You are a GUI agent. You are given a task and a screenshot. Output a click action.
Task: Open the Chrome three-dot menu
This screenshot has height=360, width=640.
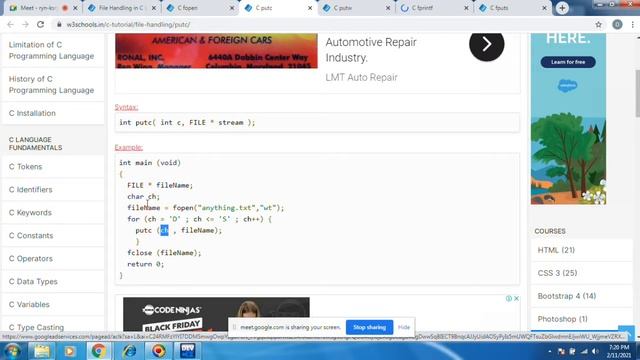tap(633, 24)
